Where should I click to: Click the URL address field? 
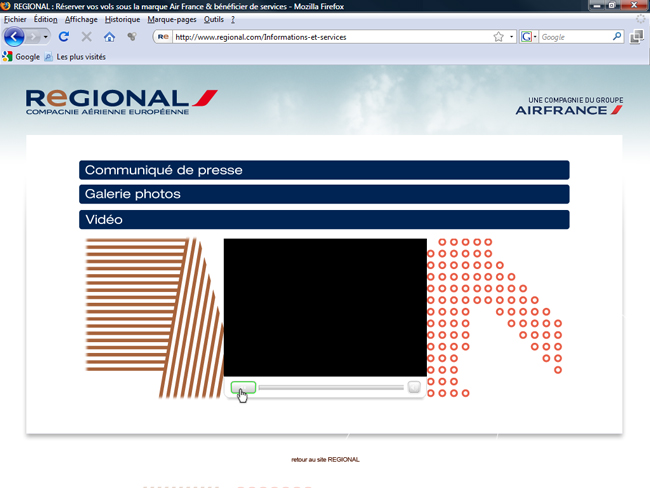(332, 37)
